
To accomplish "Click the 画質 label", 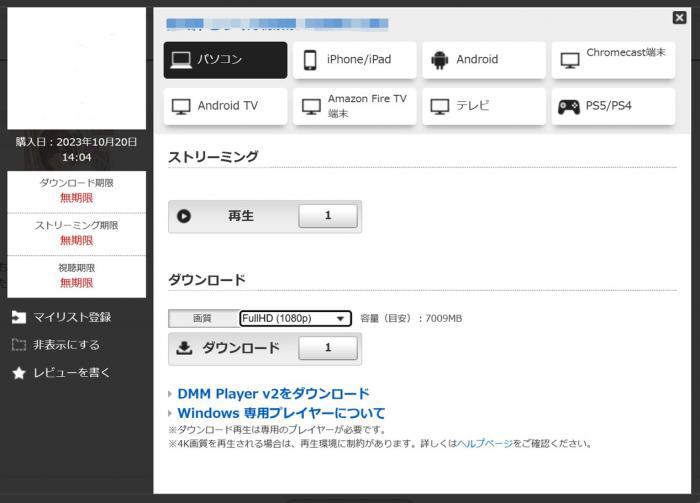I will pyautogui.click(x=202, y=318).
